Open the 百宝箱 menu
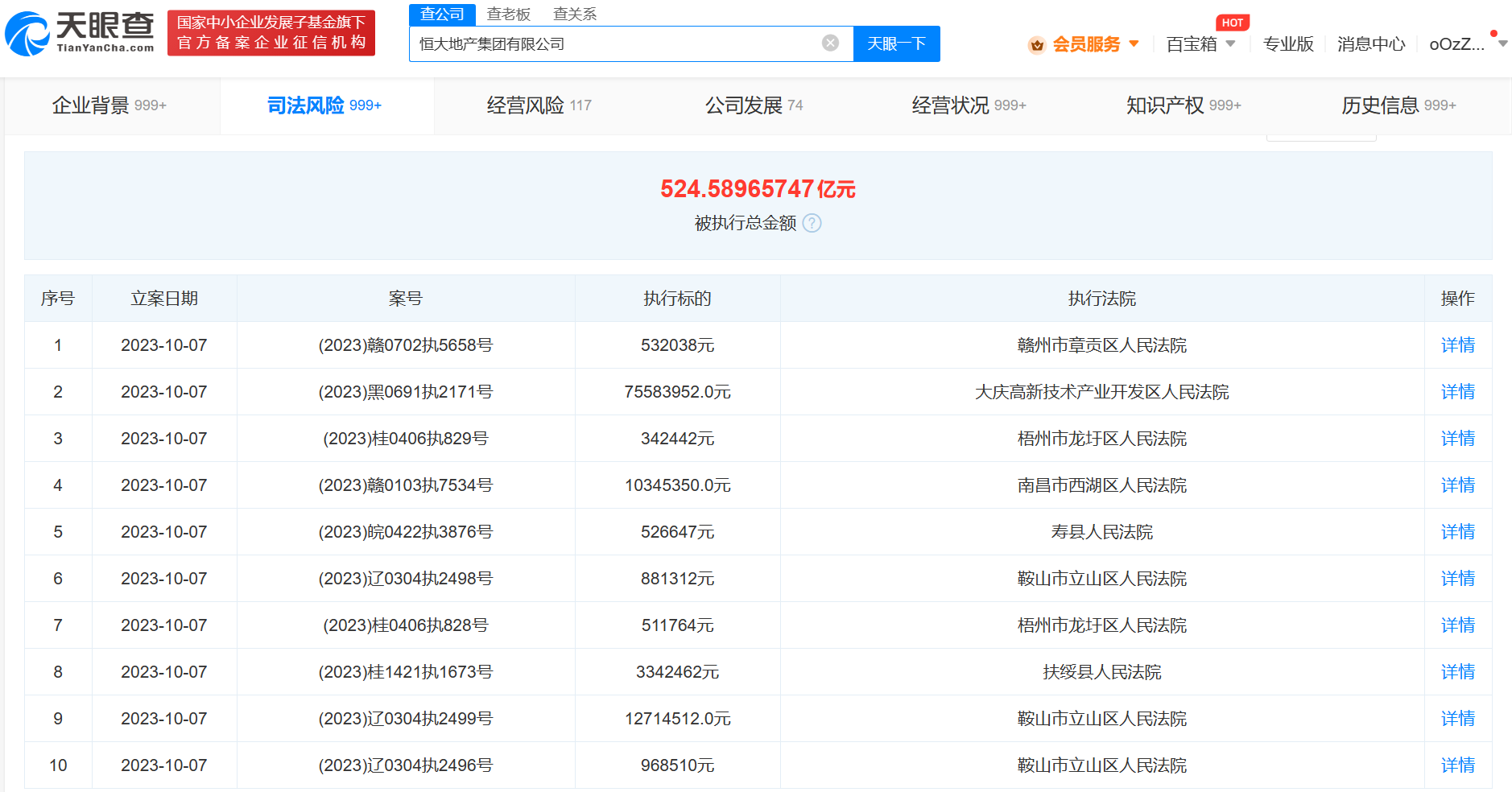Viewport: 1512px width, 792px height. point(1192,44)
